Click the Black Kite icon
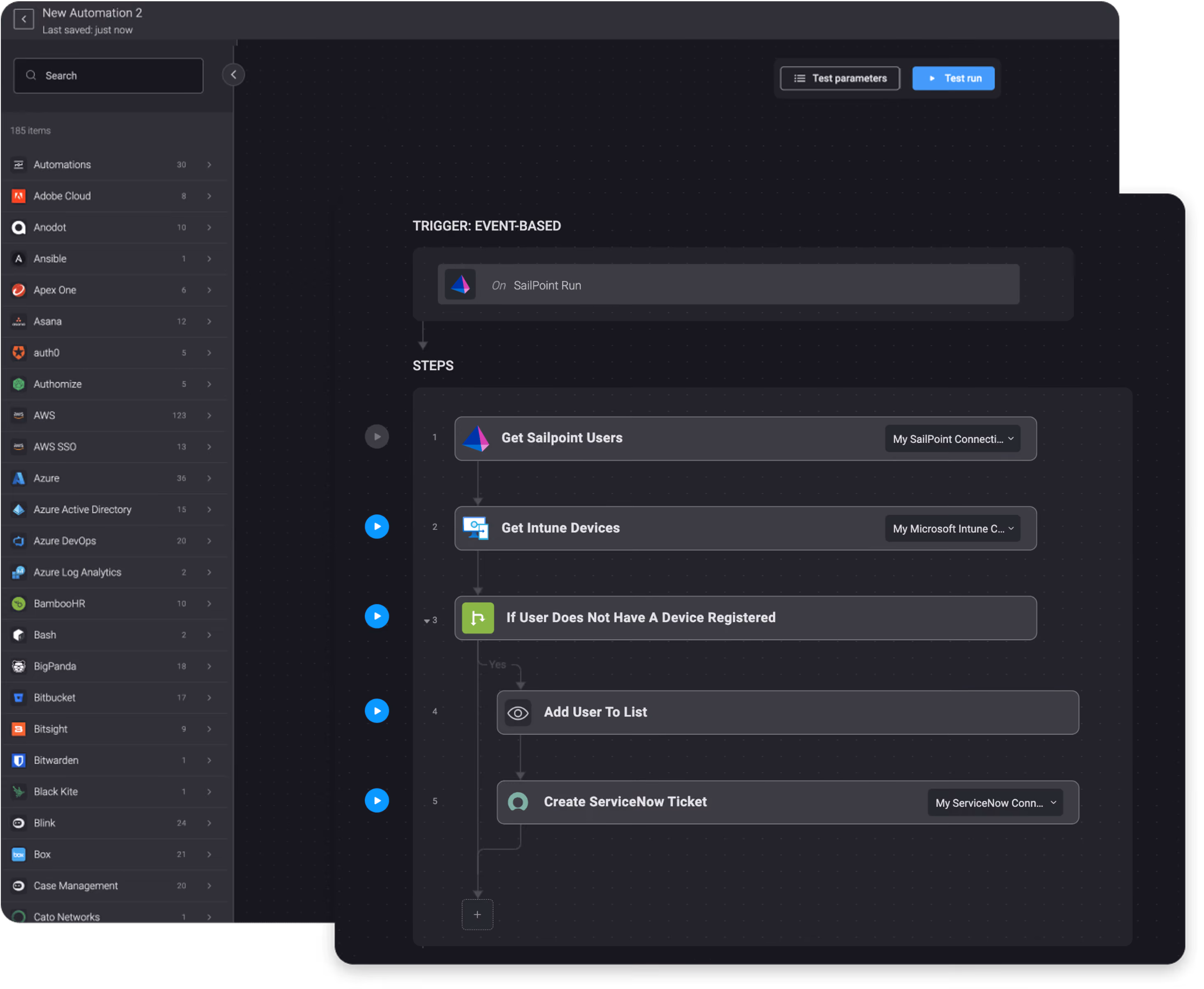Screen dimensions: 1204x989 pos(19,791)
